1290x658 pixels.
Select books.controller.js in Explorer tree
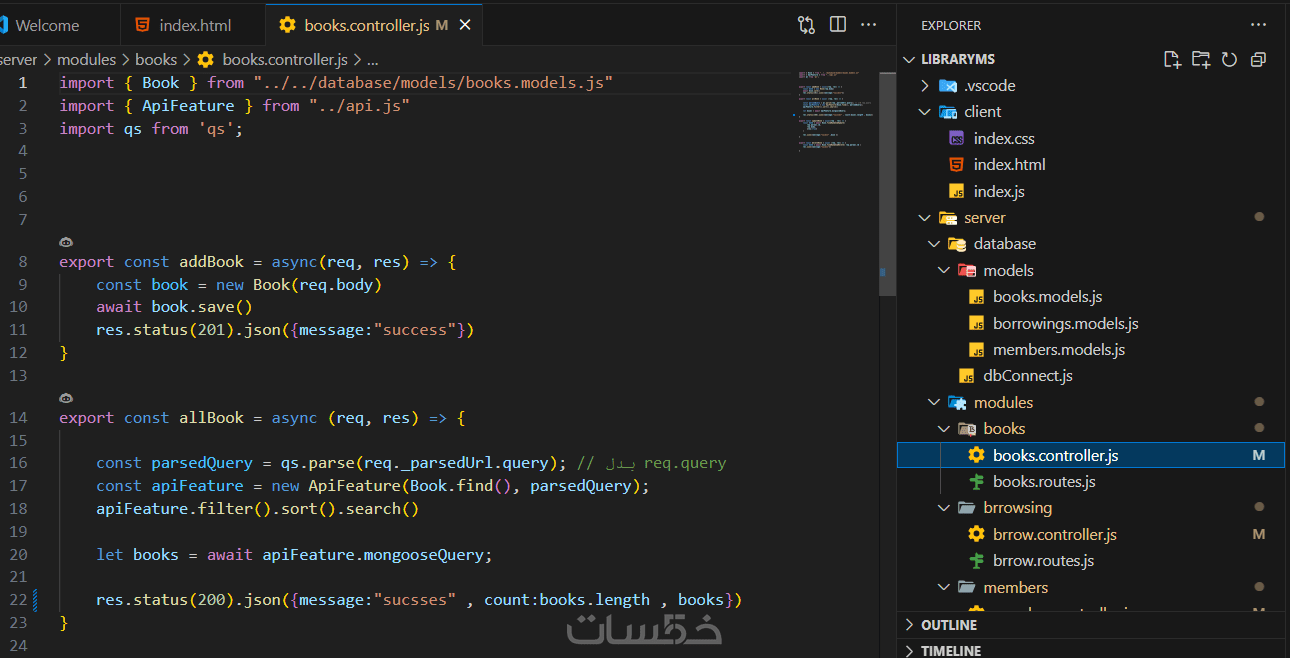point(1091,455)
